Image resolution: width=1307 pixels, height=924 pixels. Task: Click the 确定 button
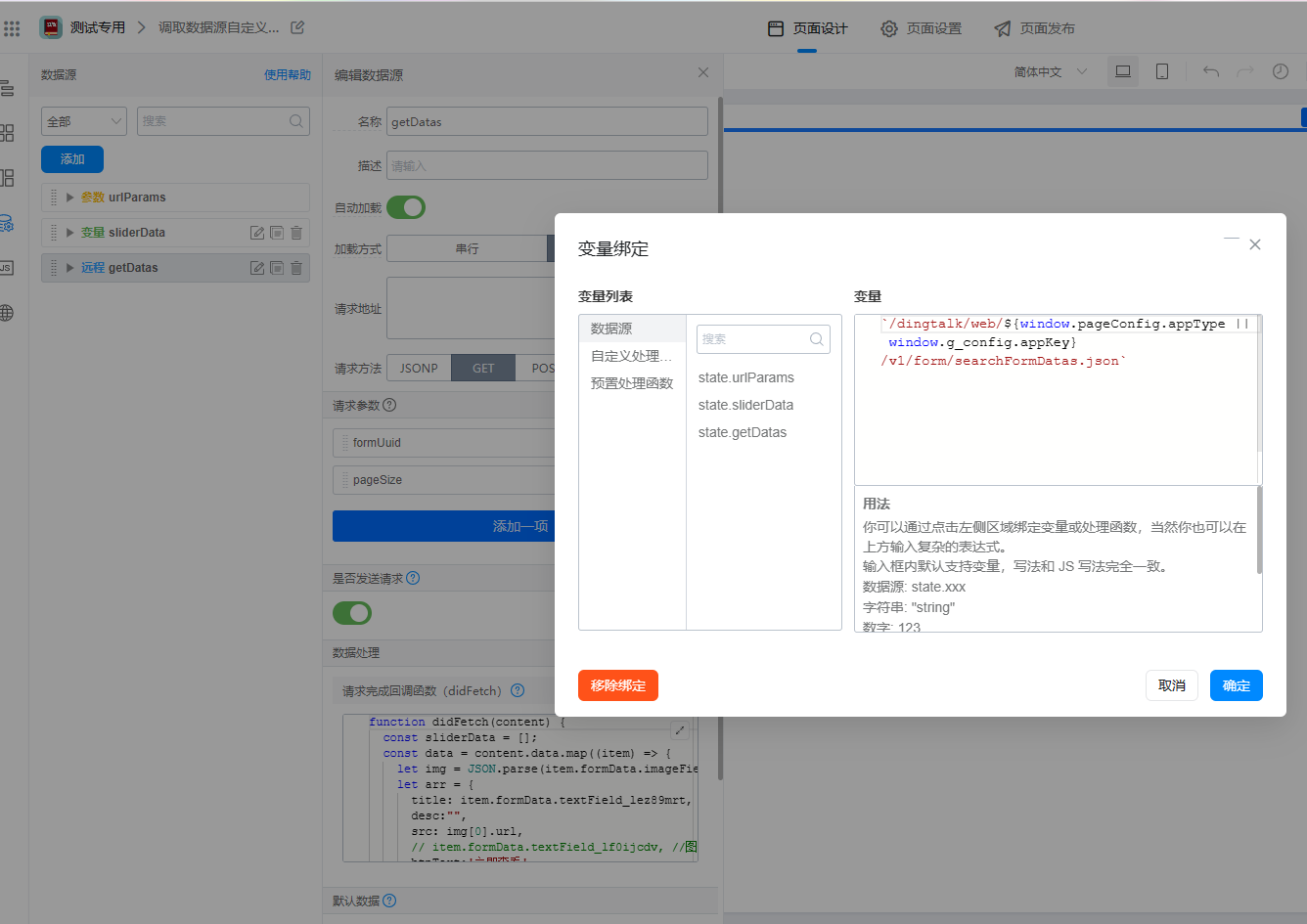[x=1237, y=685]
